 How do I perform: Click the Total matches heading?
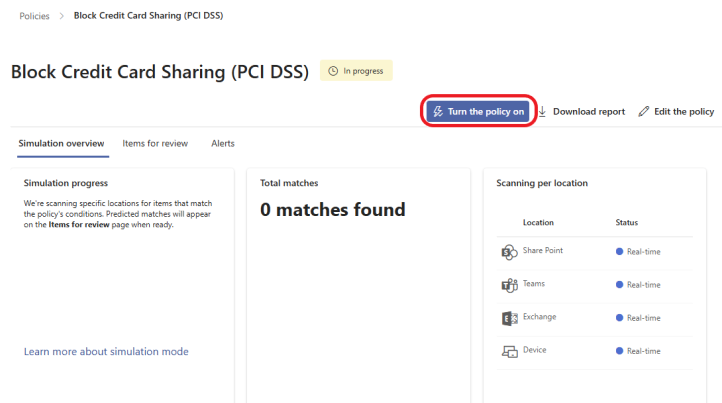(x=289, y=183)
